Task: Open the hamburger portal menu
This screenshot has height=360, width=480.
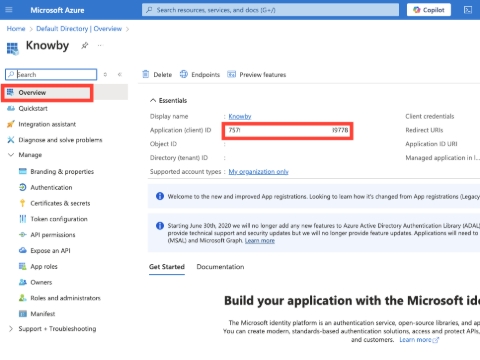Action: (x=9, y=10)
